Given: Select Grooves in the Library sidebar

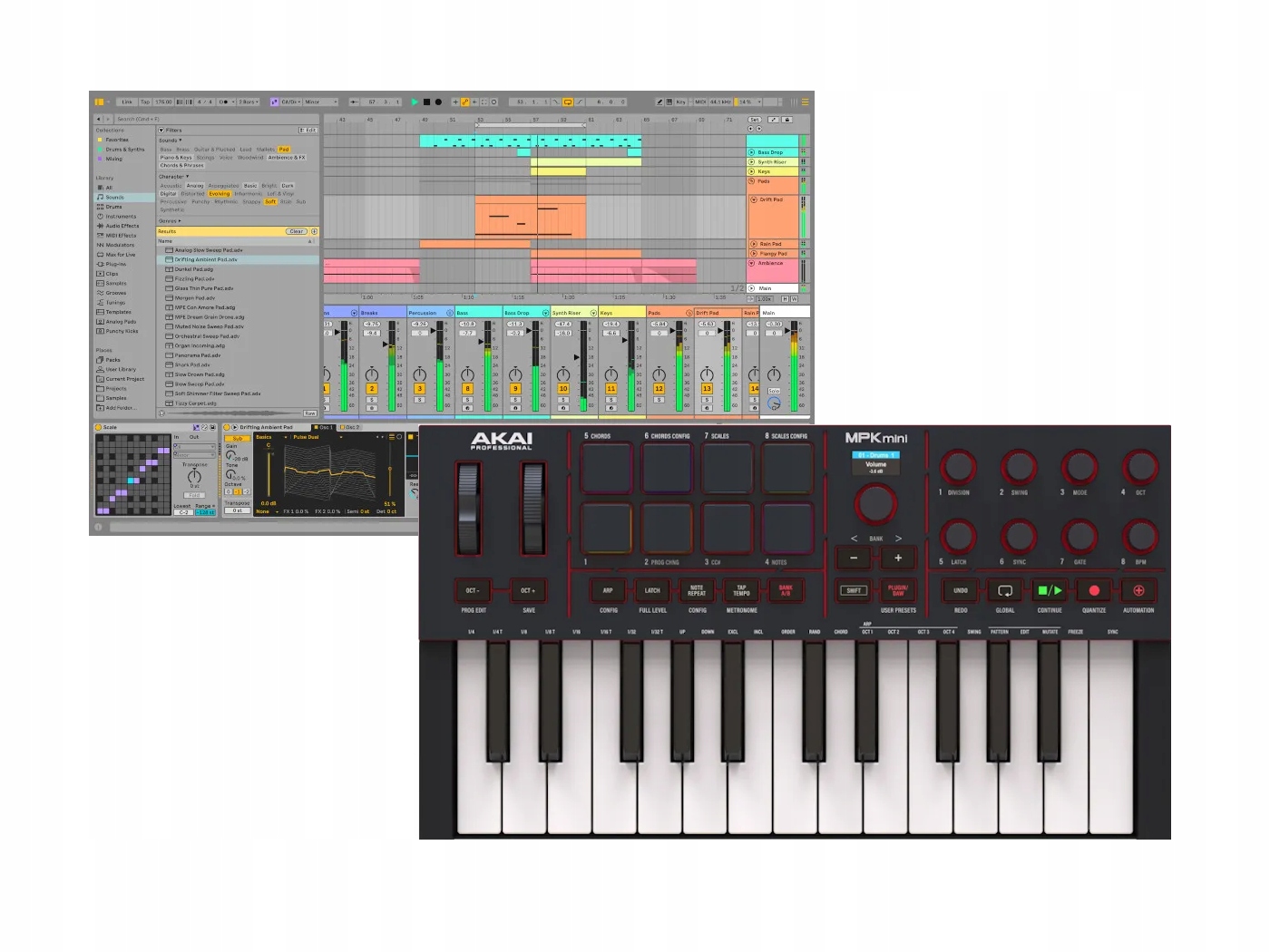Looking at the screenshot, I should (115, 293).
